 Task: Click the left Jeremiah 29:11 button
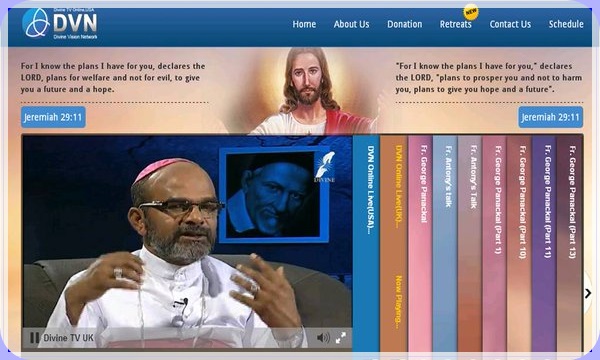click(53, 117)
